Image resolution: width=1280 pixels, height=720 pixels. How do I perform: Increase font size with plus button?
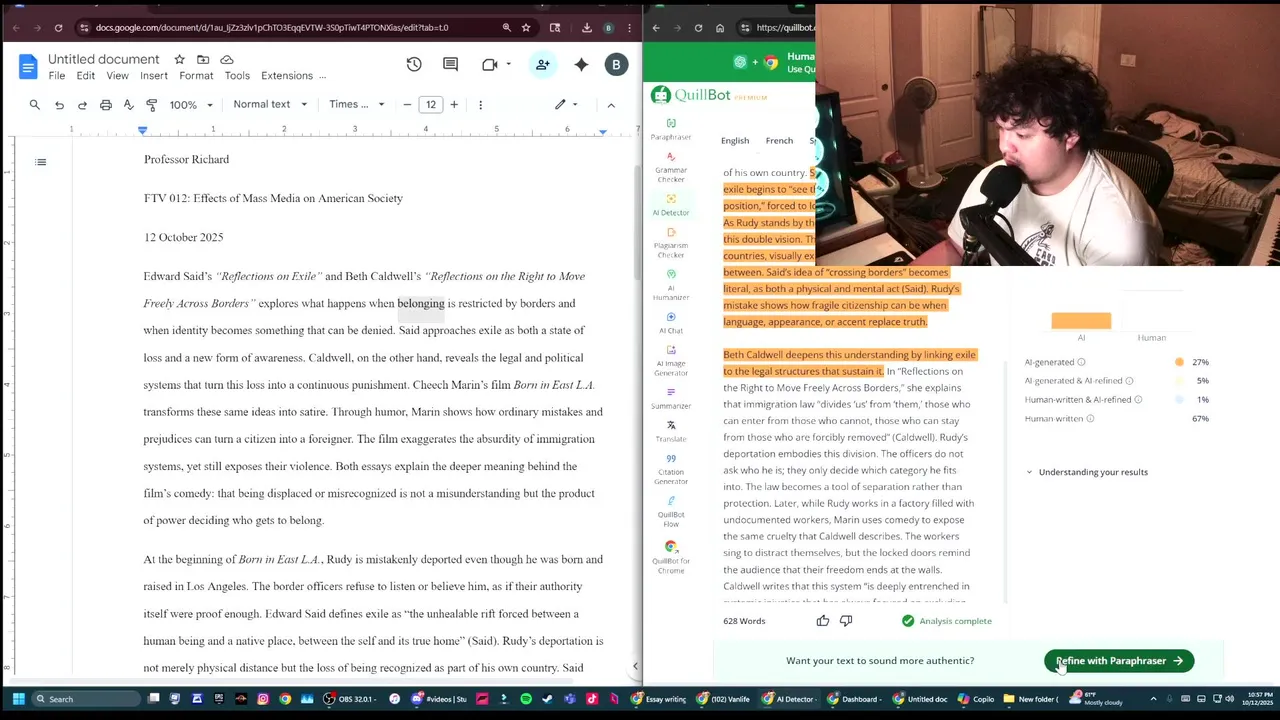point(454,104)
